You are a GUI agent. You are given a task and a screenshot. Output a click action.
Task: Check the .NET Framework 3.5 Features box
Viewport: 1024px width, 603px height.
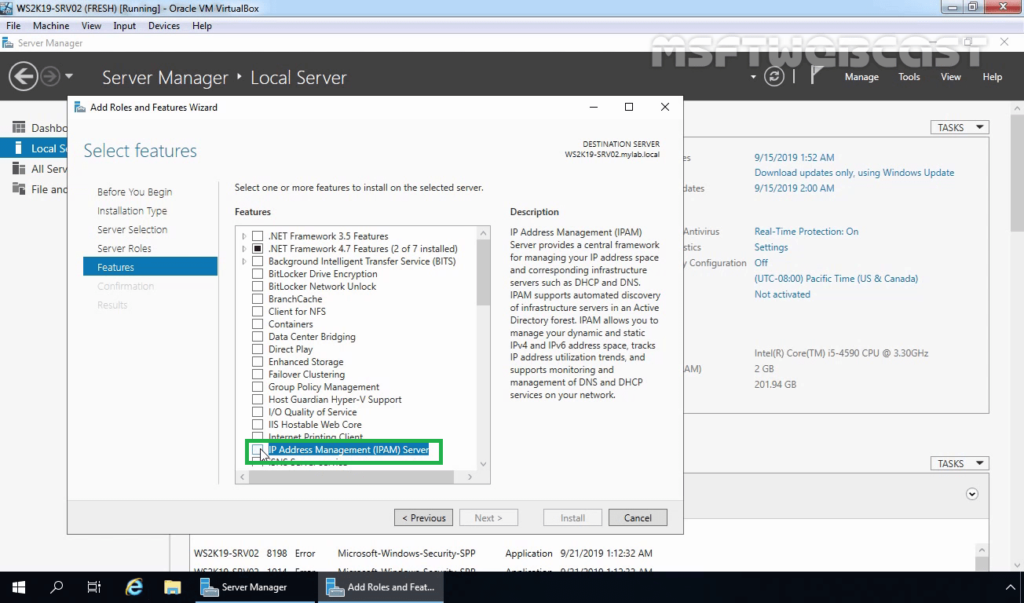(x=257, y=236)
